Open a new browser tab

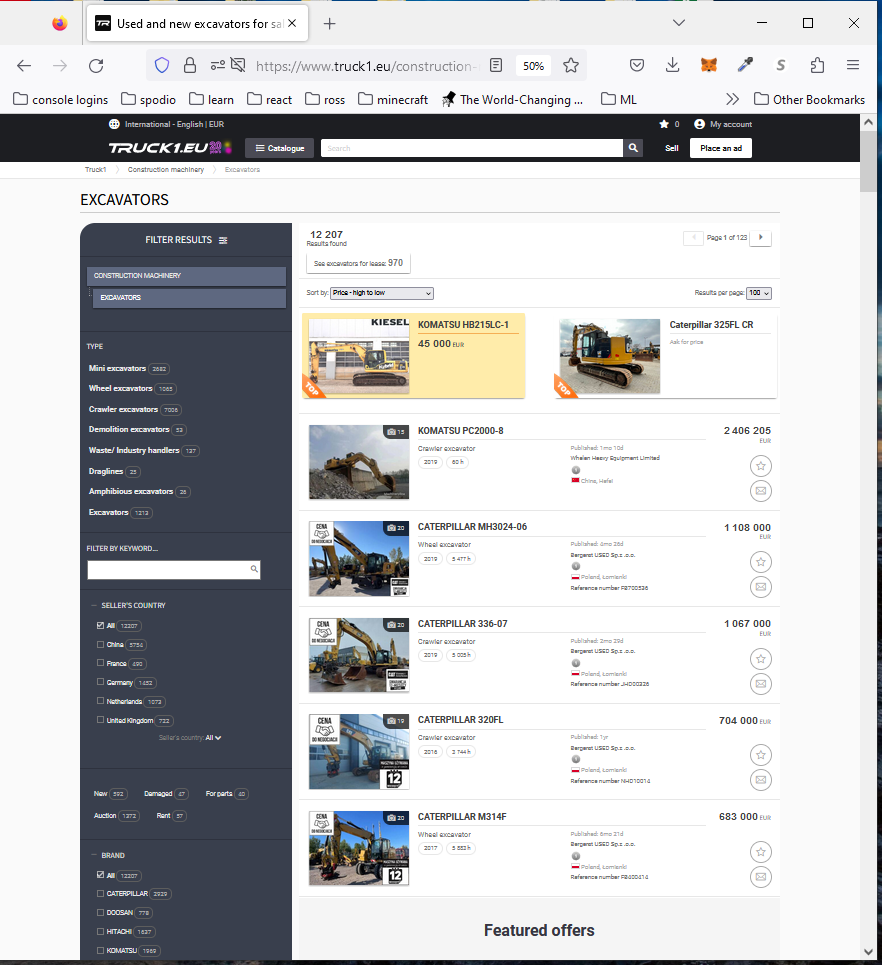pyautogui.click(x=330, y=23)
